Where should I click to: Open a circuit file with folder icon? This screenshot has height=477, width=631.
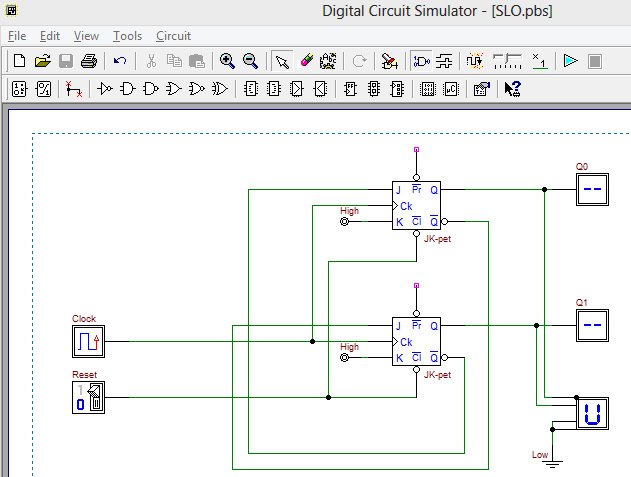click(42, 61)
